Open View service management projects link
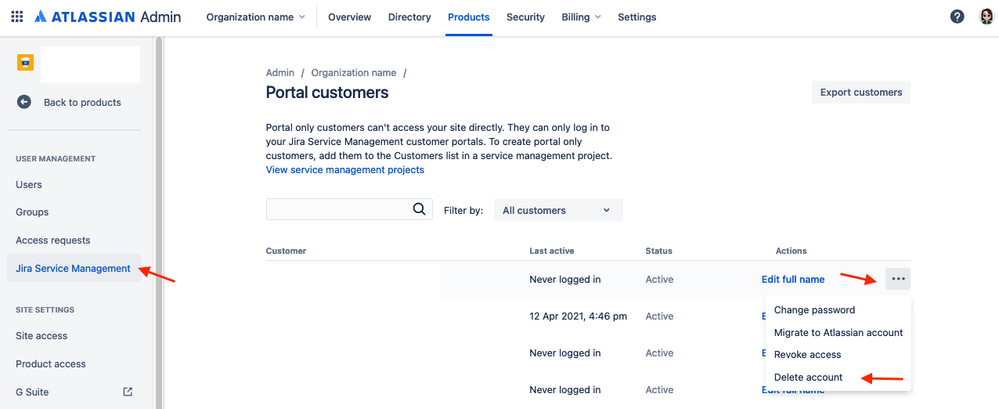The image size is (999, 409). click(x=345, y=169)
